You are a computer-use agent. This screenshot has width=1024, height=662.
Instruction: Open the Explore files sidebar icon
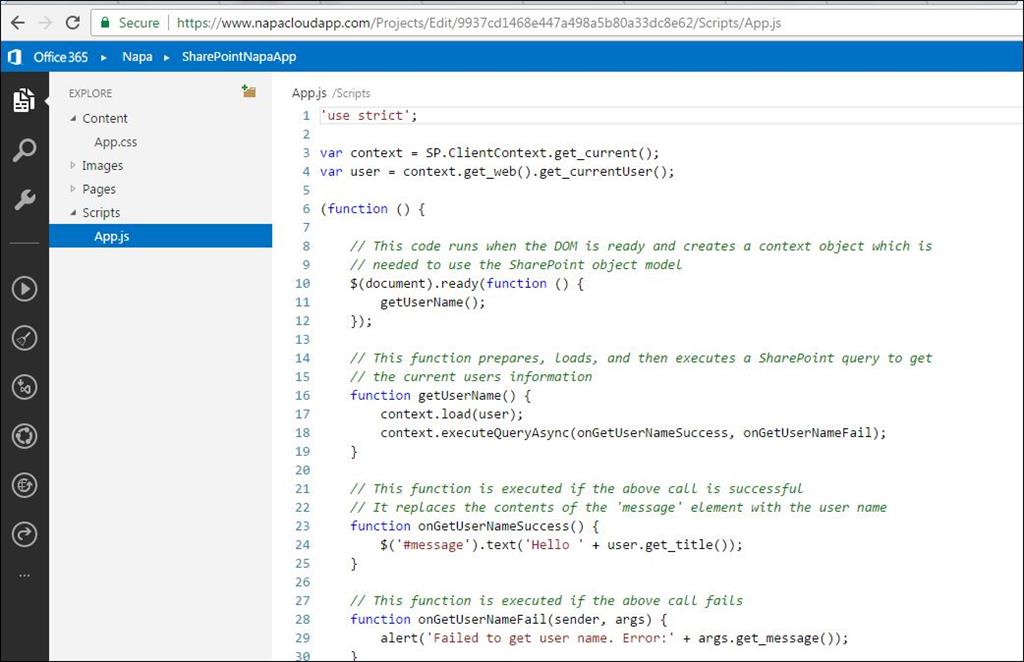[x=24, y=100]
